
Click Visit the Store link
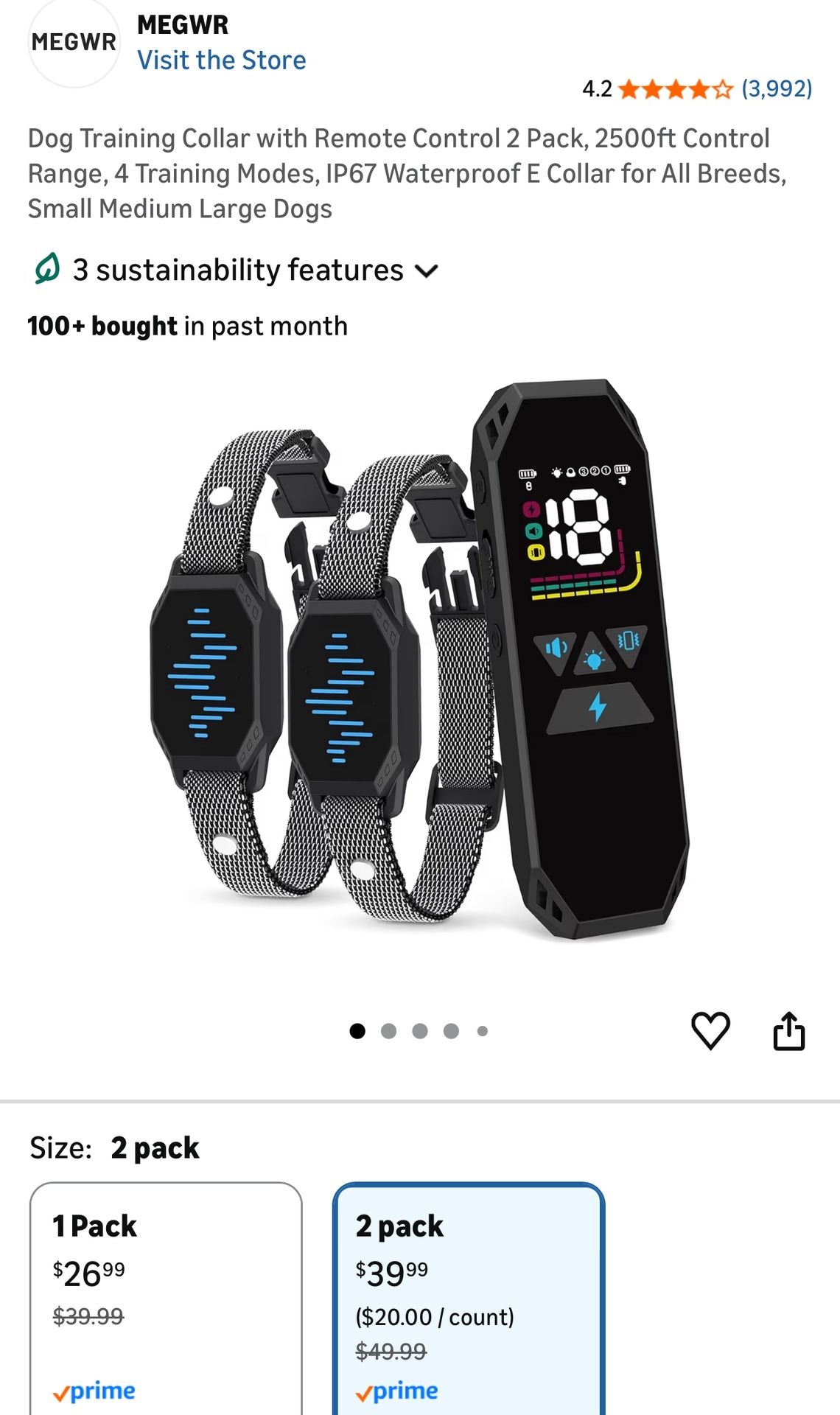222,60
